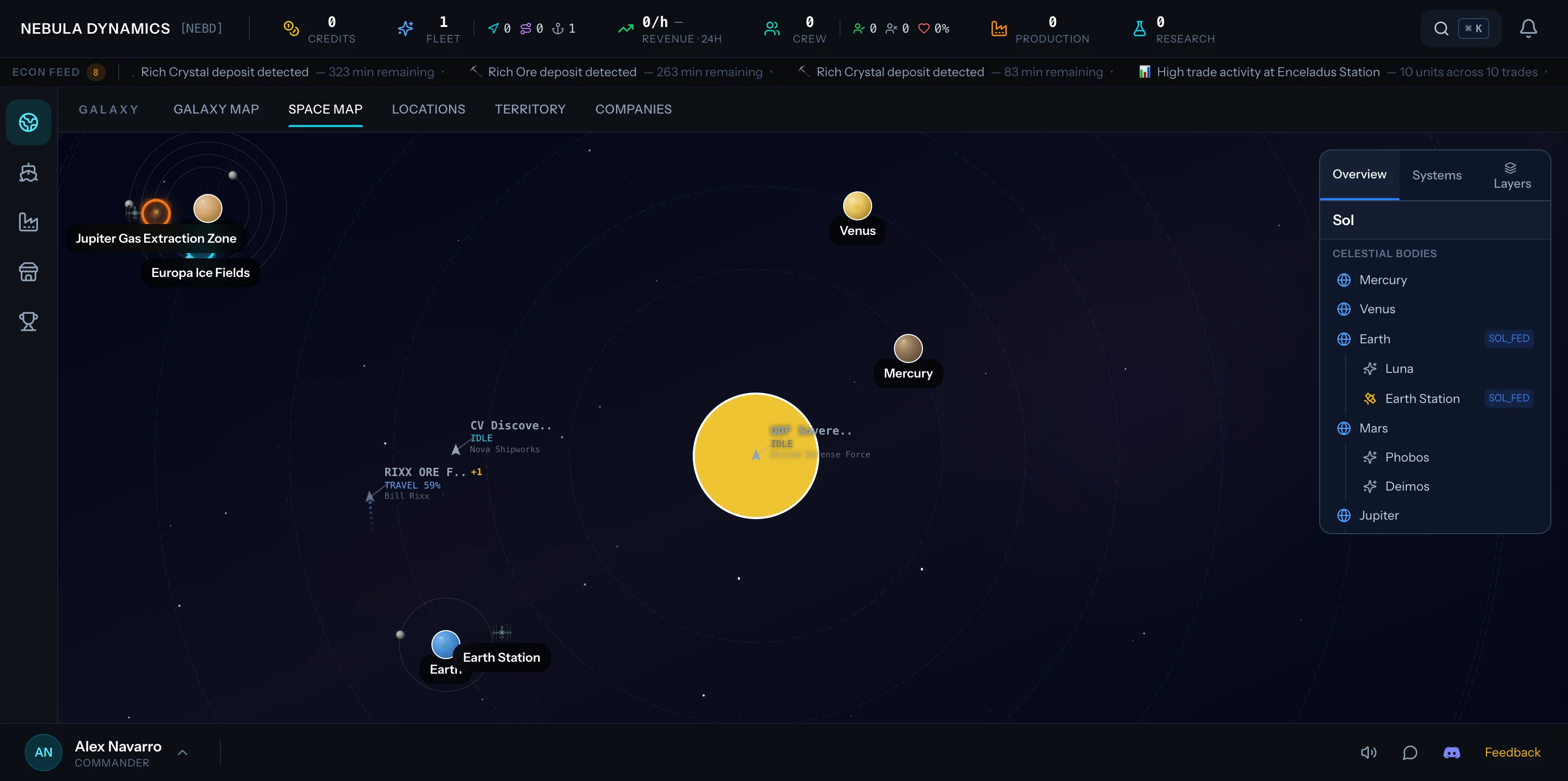
Task: Open the Trophy leaderboard icon in sidebar
Action: click(29, 321)
